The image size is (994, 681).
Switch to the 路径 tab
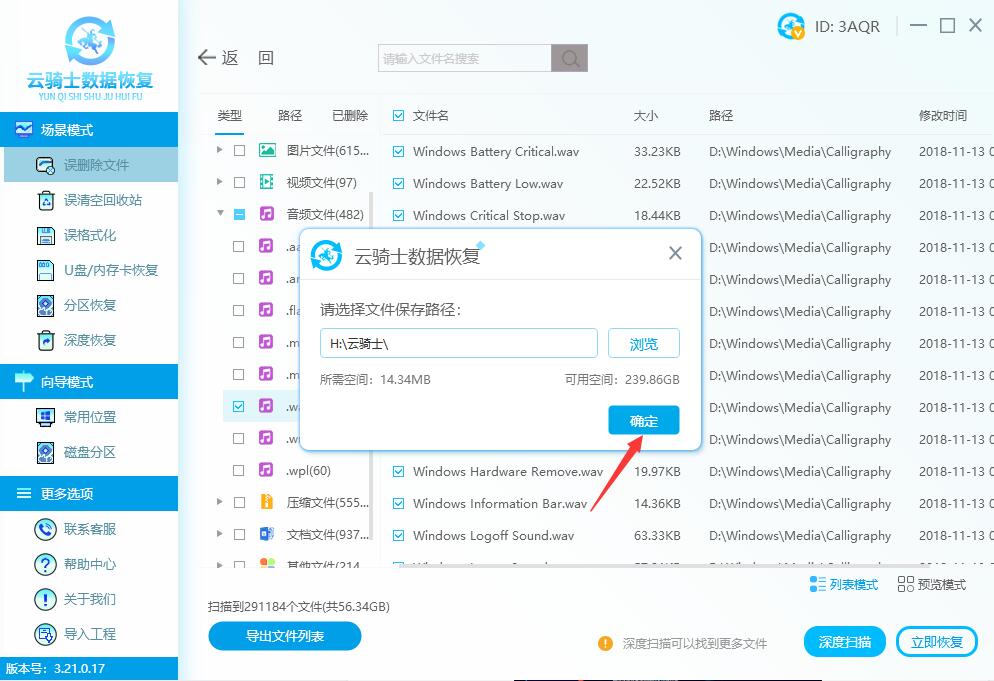point(290,115)
